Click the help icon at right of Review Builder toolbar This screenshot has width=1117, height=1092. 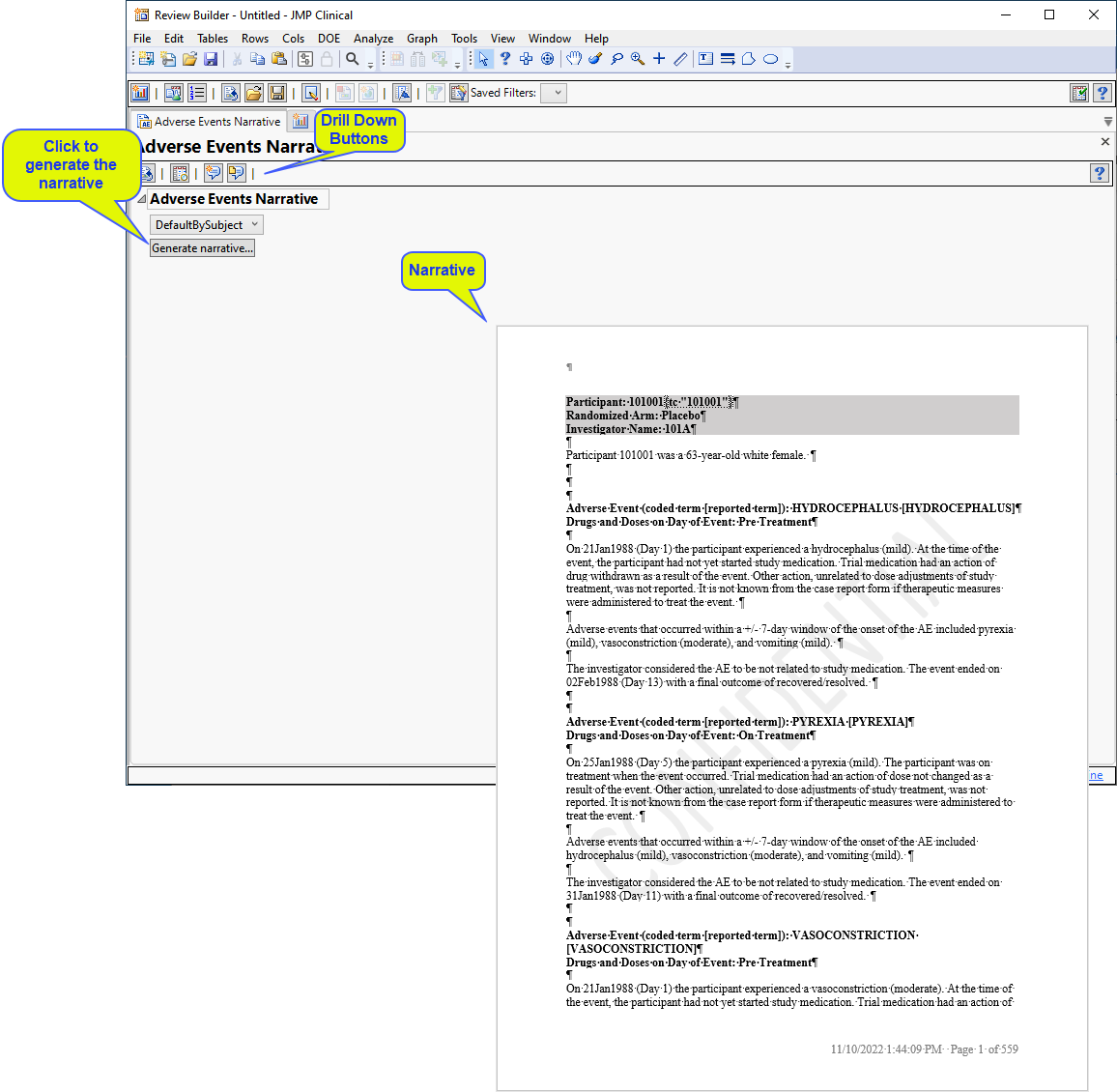[x=1103, y=93]
